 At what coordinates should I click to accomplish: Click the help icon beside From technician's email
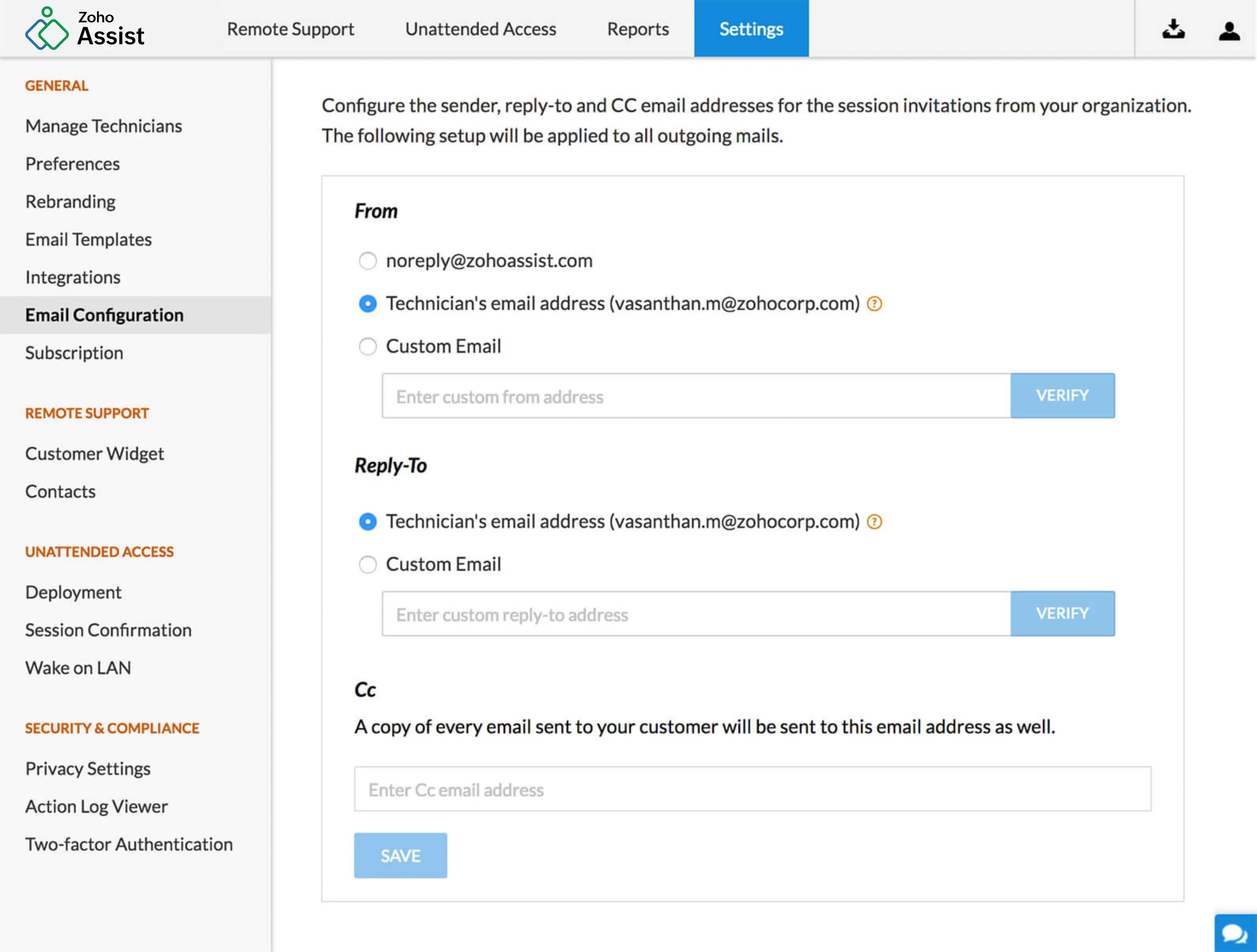coord(874,304)
